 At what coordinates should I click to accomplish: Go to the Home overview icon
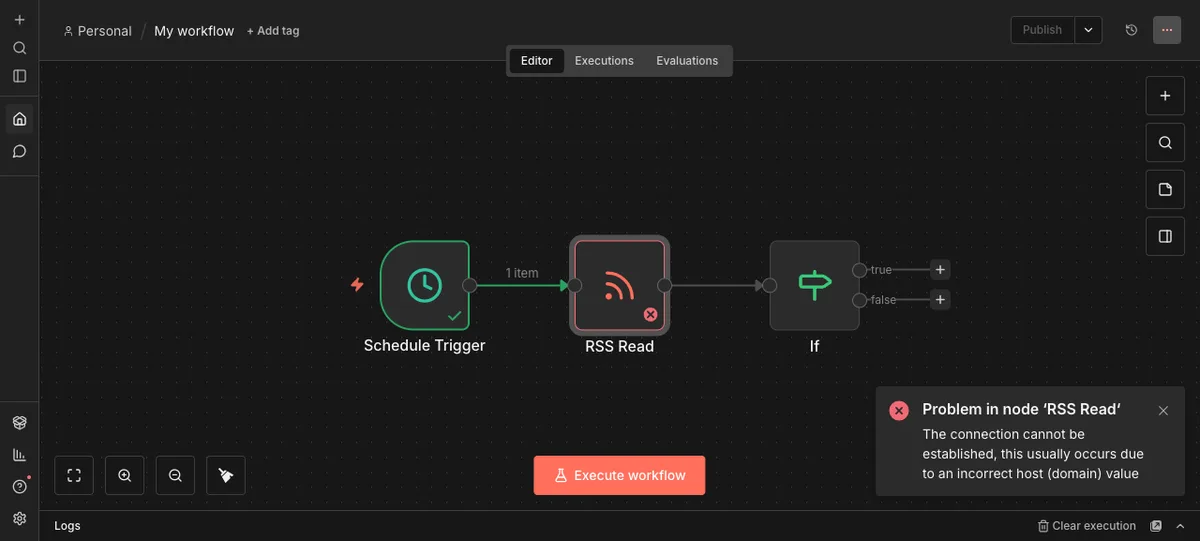pyautogui.click(x=19, y=119)
